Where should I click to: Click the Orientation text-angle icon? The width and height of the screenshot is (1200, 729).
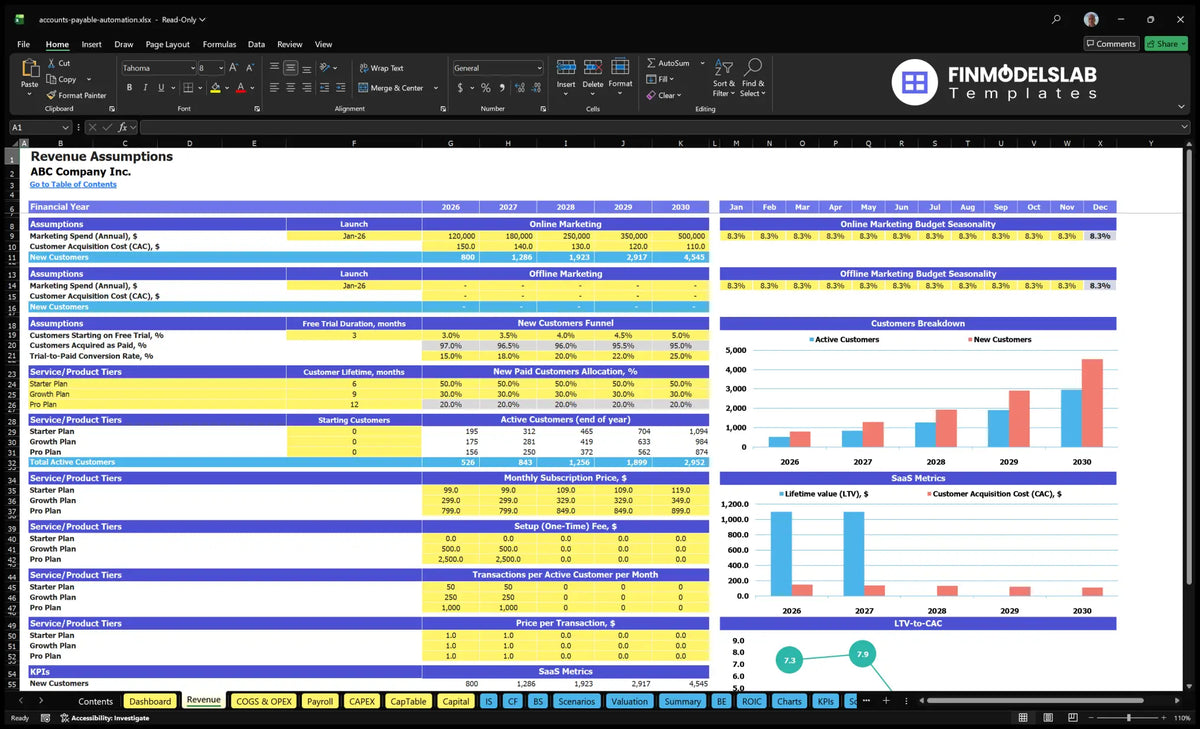pos(325,68)
